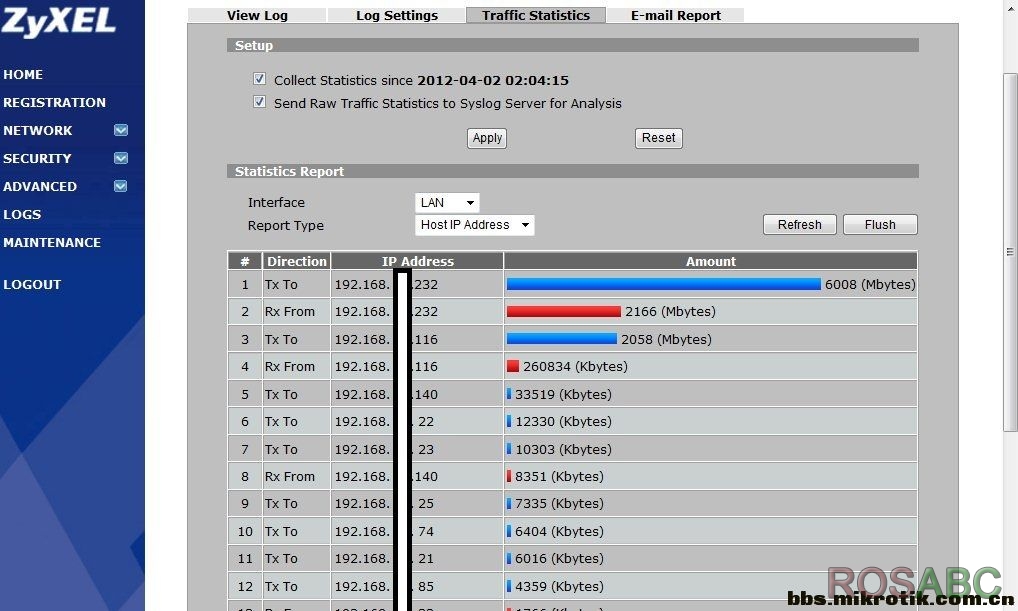The height and width of the screenshot is (611, 1018).
Task: Open NETWORK sidebar menu
Action: tap(38, 130)
